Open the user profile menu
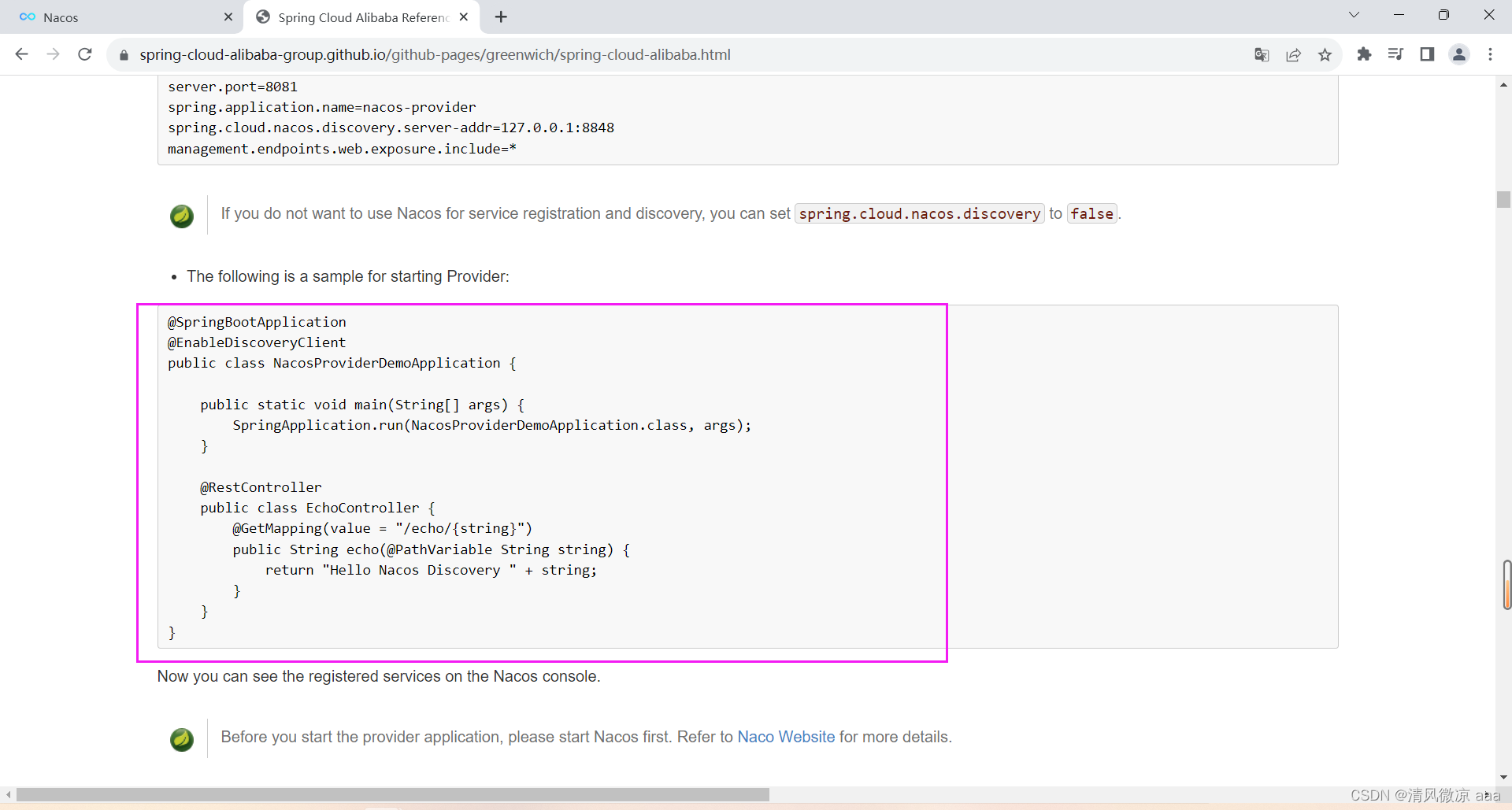Screen dimensions: 1512x810 pos(1459,54)
